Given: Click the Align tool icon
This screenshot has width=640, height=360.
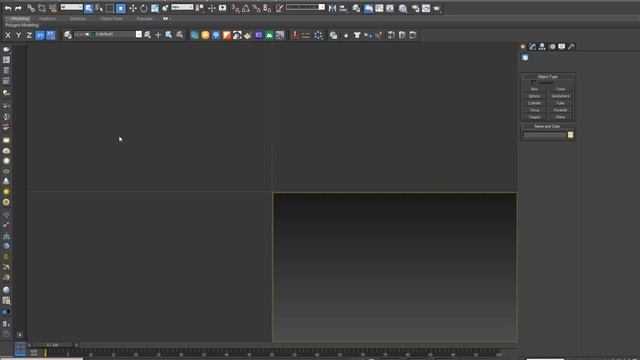Looking at the screenshot, I should 343,8.
